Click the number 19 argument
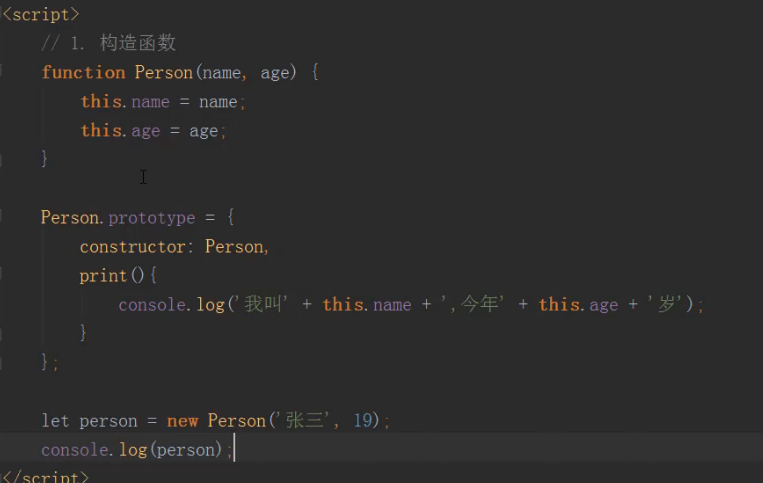The width and height of the screenshot is (763, 483). [365, 420]
